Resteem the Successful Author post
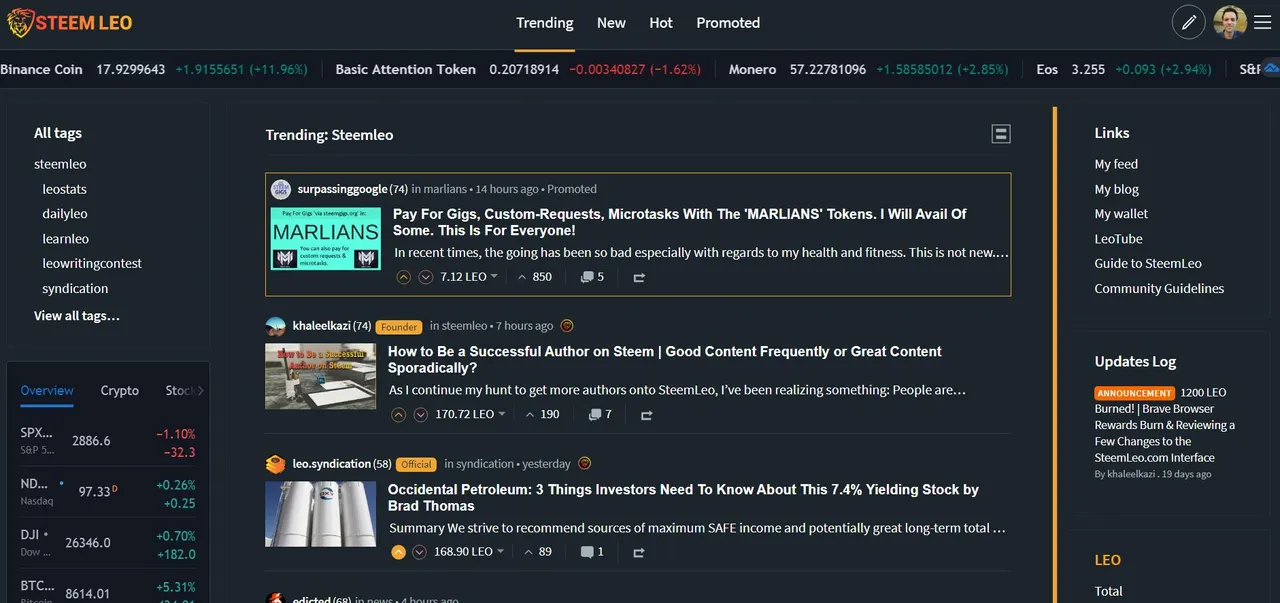This screenshot has height=603, width=1280. (646, 414)
